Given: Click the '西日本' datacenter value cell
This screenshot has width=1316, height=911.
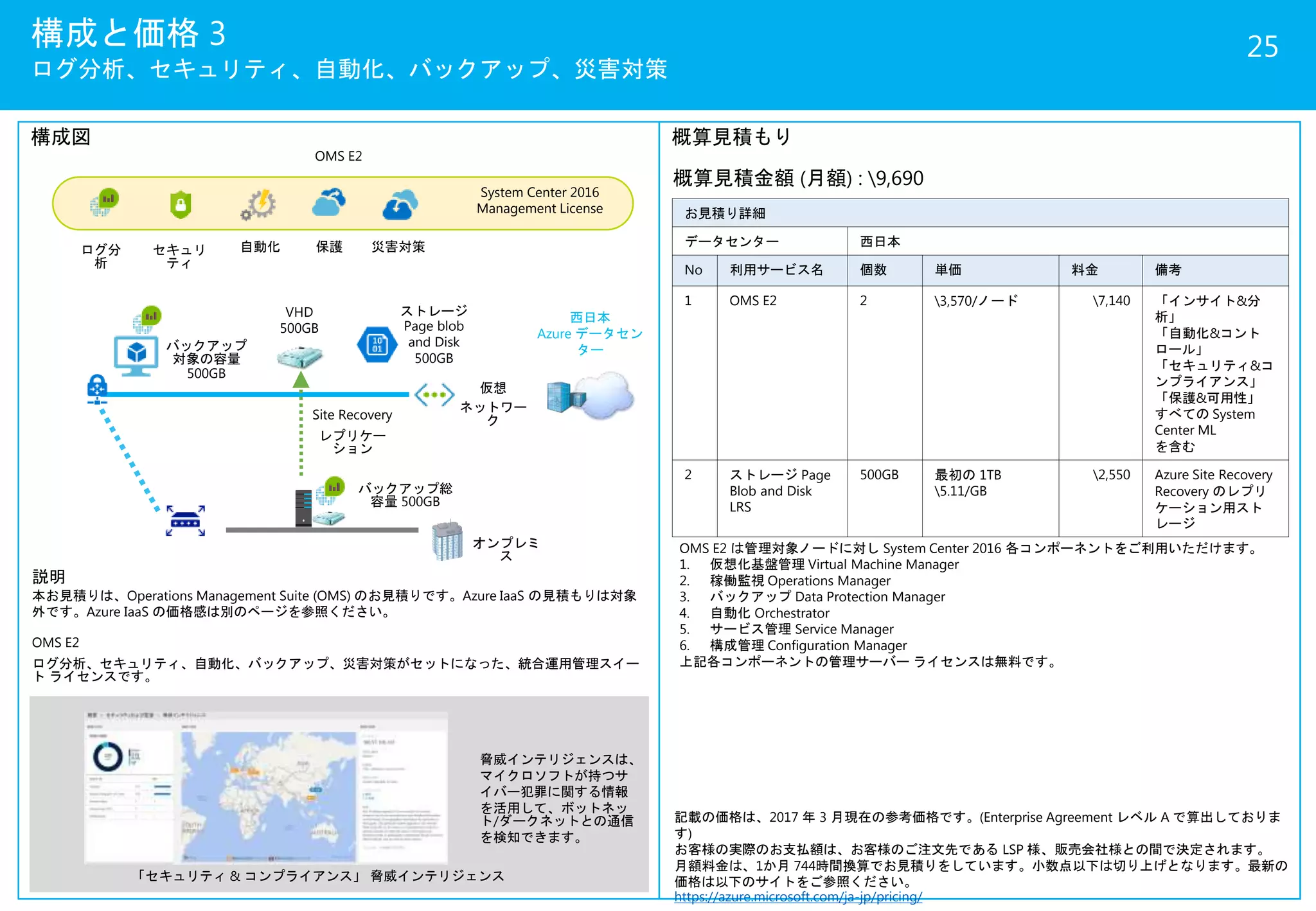Looking at the screenshot, I should pos(1067,242).
